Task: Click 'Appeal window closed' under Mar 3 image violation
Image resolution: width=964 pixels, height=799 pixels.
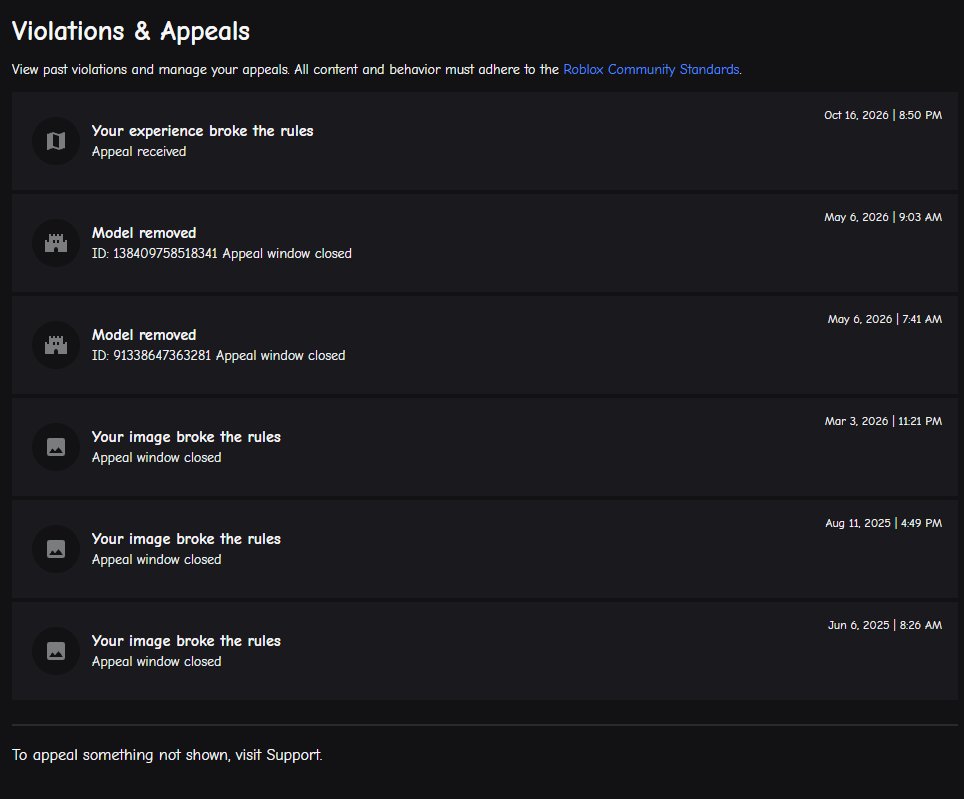Action: pyautogui.click(x=156, y=458)
